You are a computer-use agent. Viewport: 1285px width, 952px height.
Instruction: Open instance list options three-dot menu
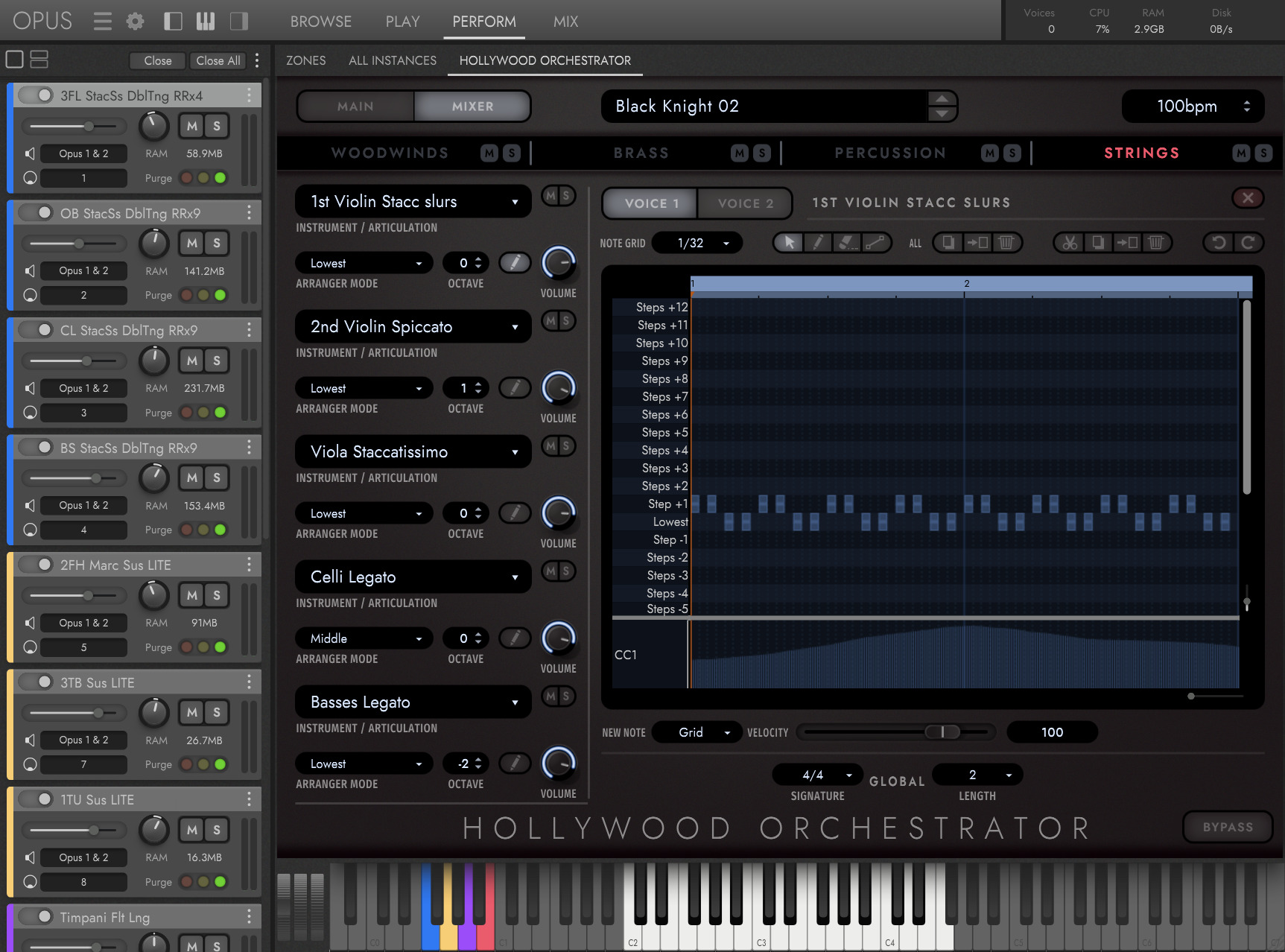(x=257, y=60)
